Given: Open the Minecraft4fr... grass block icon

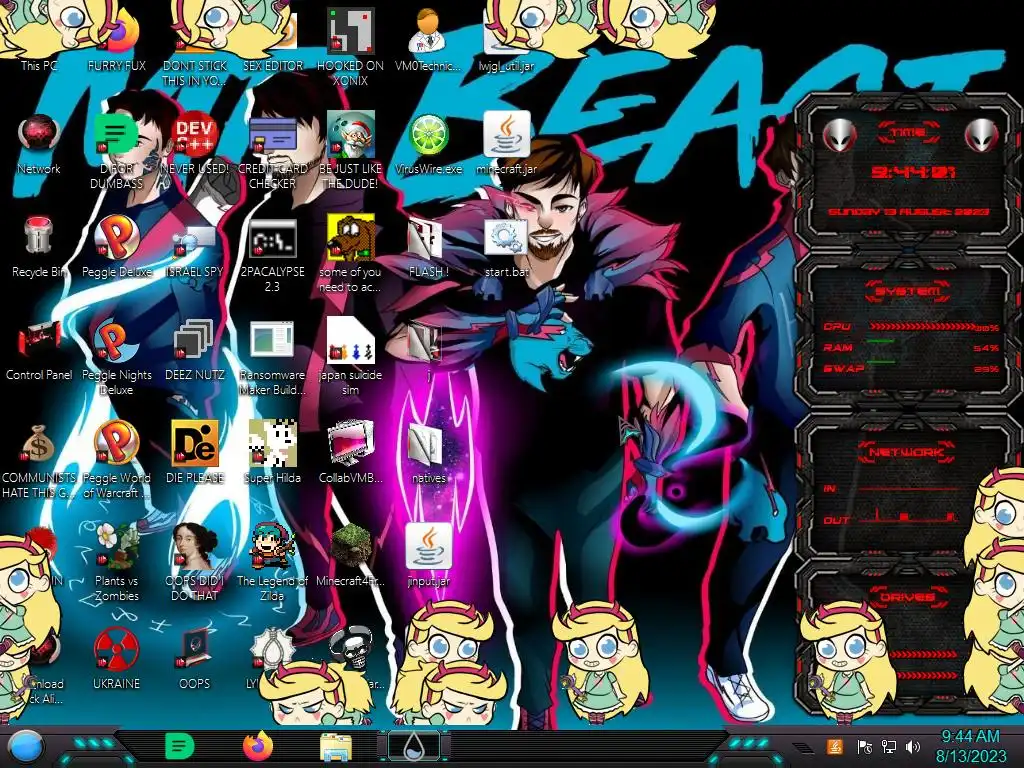Looking at the screenshot, I should [350, 546].
